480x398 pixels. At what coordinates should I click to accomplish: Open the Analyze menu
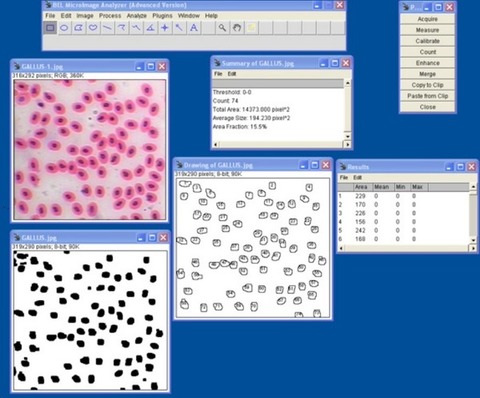136,16
